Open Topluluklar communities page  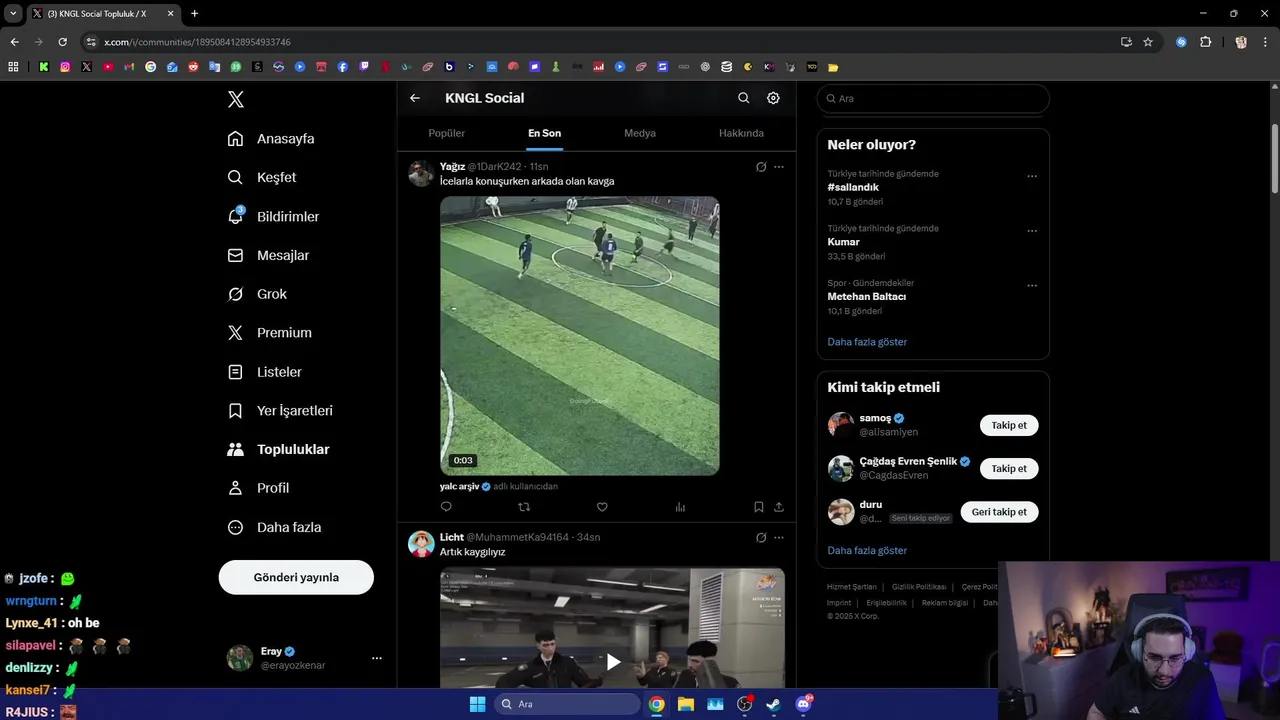point(278,450)
